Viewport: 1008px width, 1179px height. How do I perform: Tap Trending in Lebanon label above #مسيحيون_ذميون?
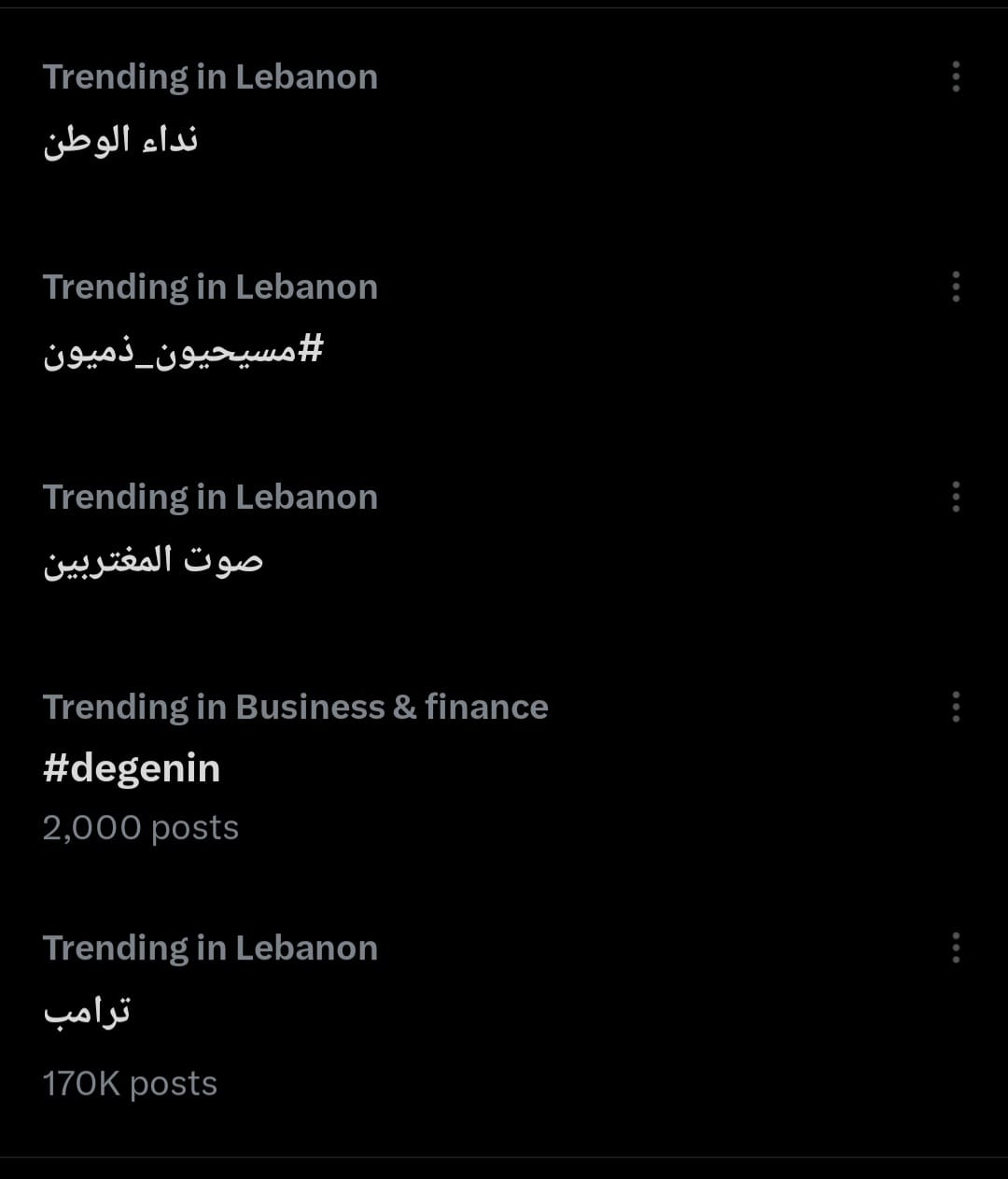pos(210,287)
